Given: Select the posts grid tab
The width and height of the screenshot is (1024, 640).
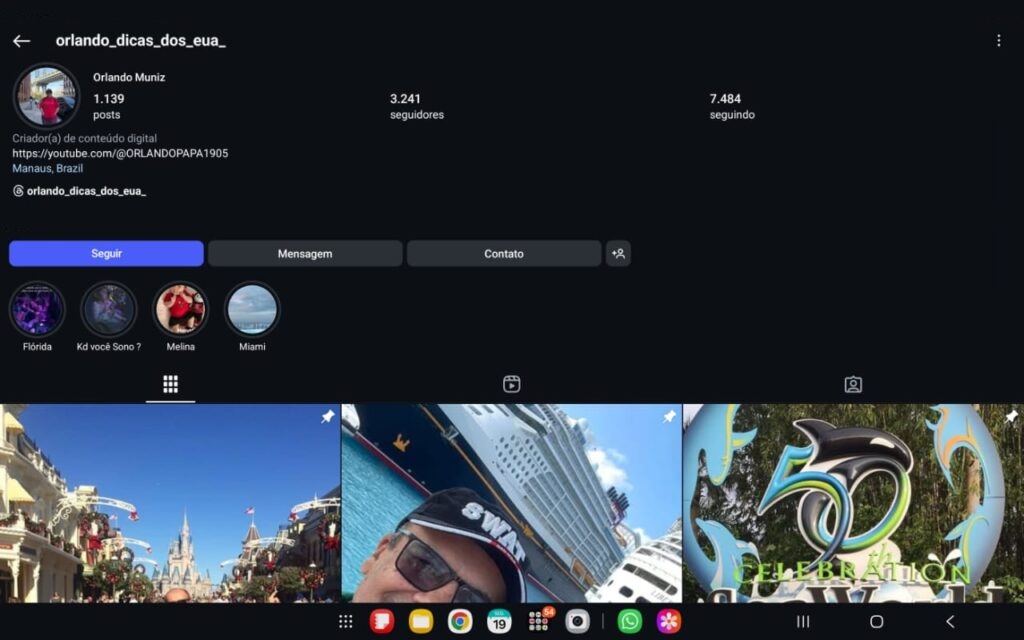Looking at the screenshot, I should [170, 384].
